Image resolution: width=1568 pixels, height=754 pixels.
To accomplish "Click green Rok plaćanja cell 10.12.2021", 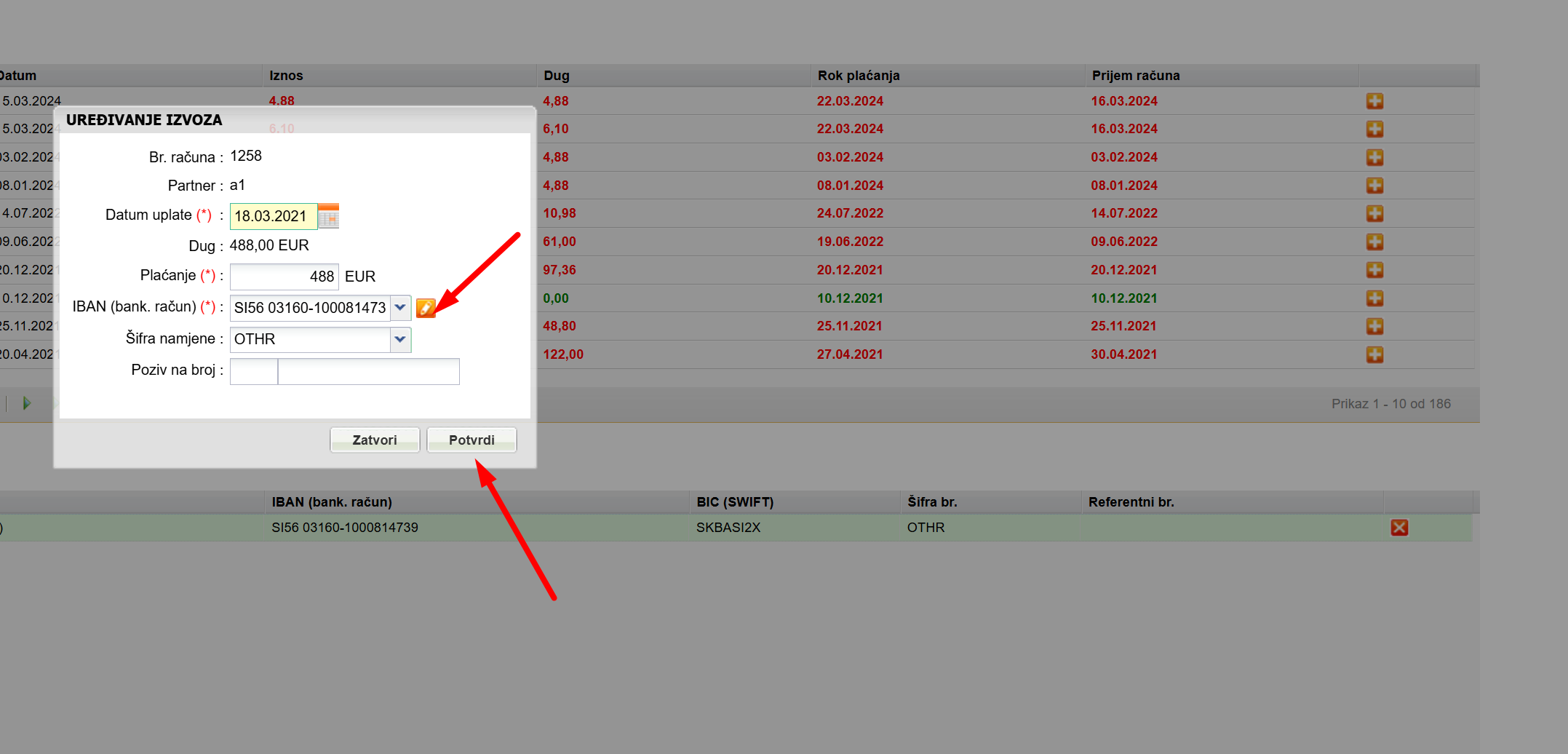I will click(850, 298).
